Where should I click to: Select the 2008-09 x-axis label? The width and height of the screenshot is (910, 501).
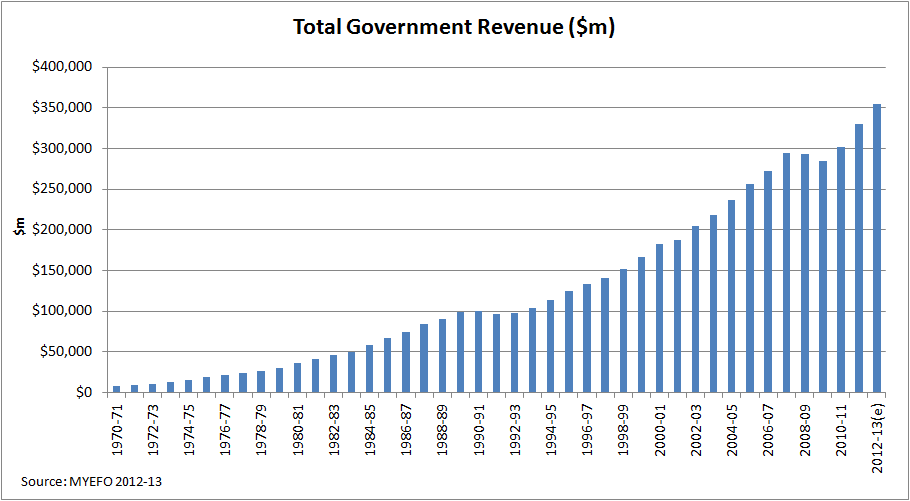point(805,428)
